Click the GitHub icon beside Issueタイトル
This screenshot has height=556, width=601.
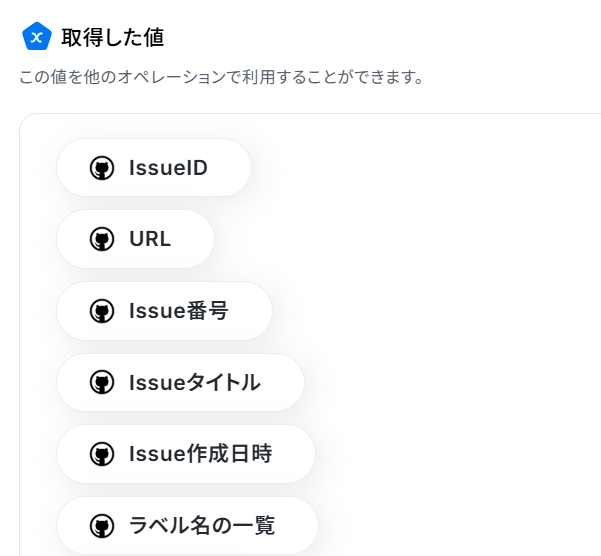click(102, 382)
